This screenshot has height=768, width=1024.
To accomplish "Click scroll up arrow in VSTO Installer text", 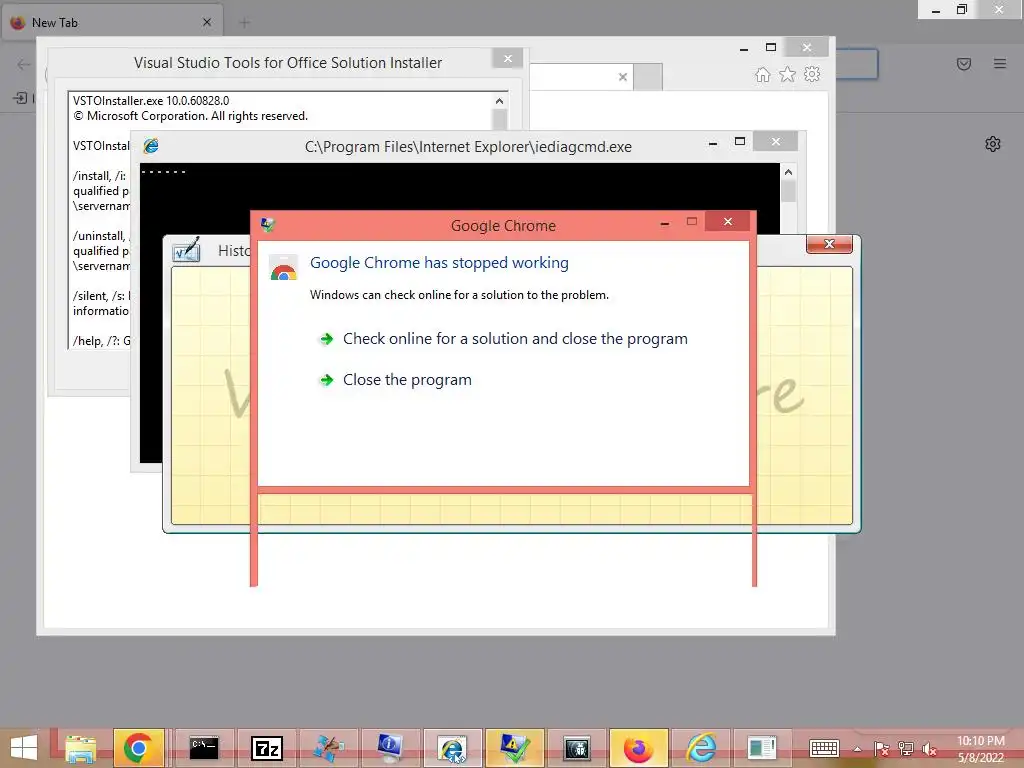I will (500, 101).
